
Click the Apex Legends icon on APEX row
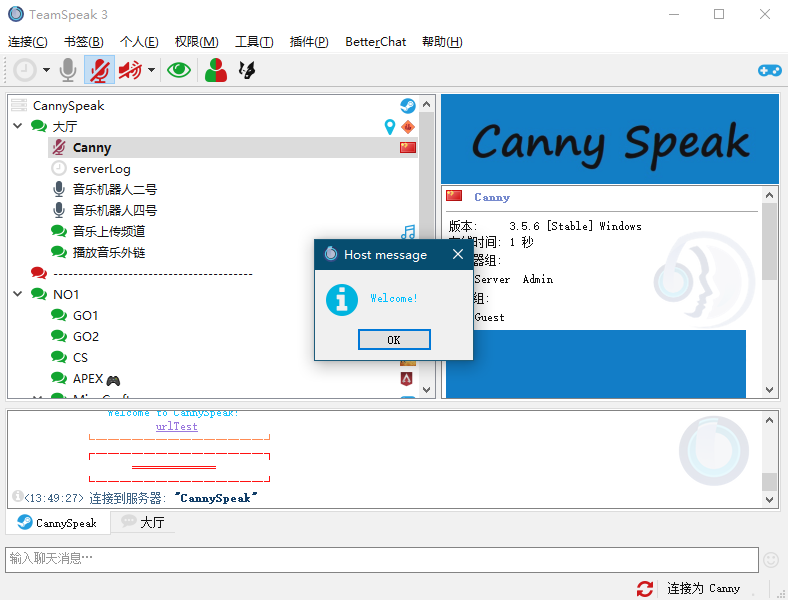pos(407,378)
